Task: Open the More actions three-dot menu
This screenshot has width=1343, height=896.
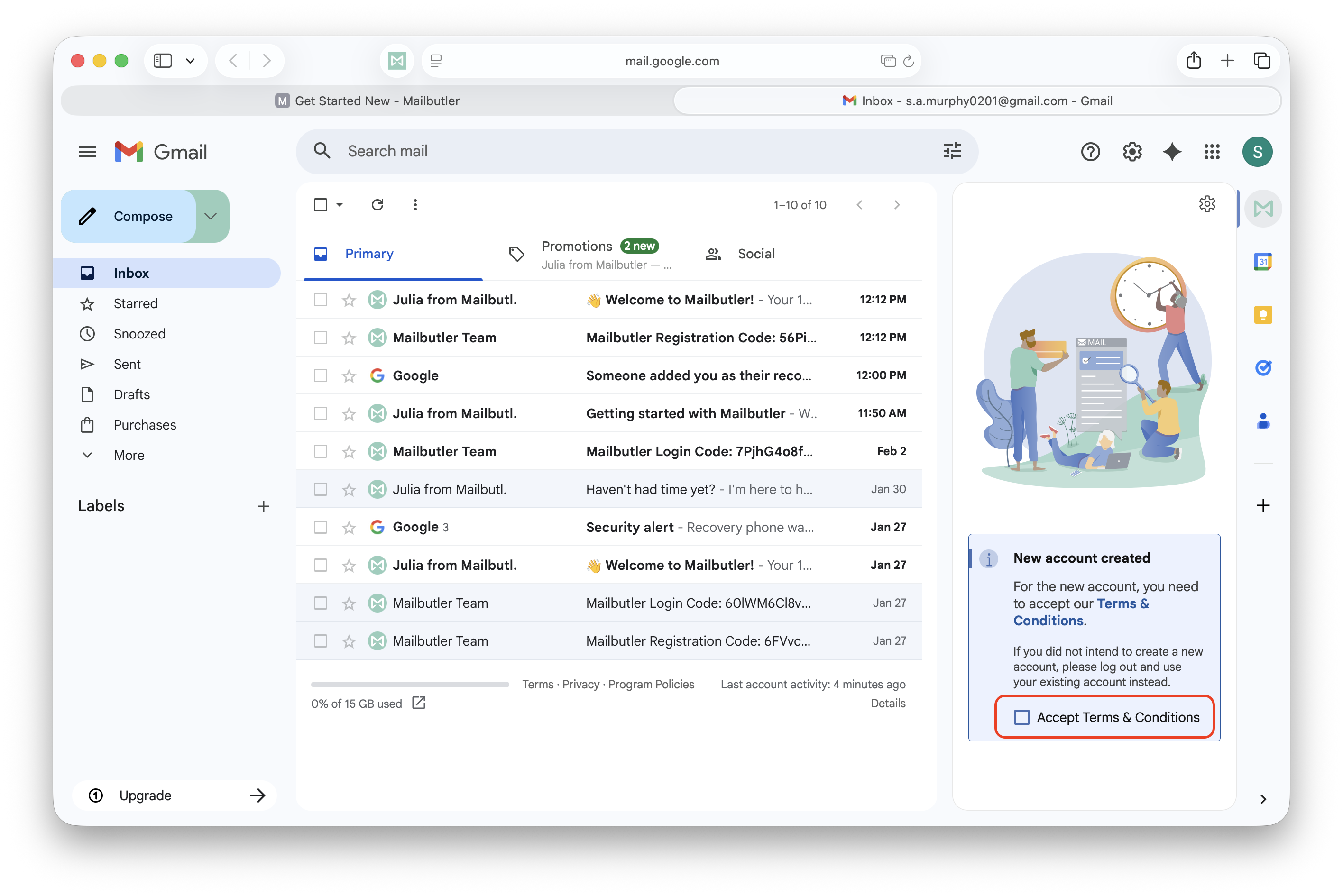Action: pyautogui.click(x=415, y=205)
